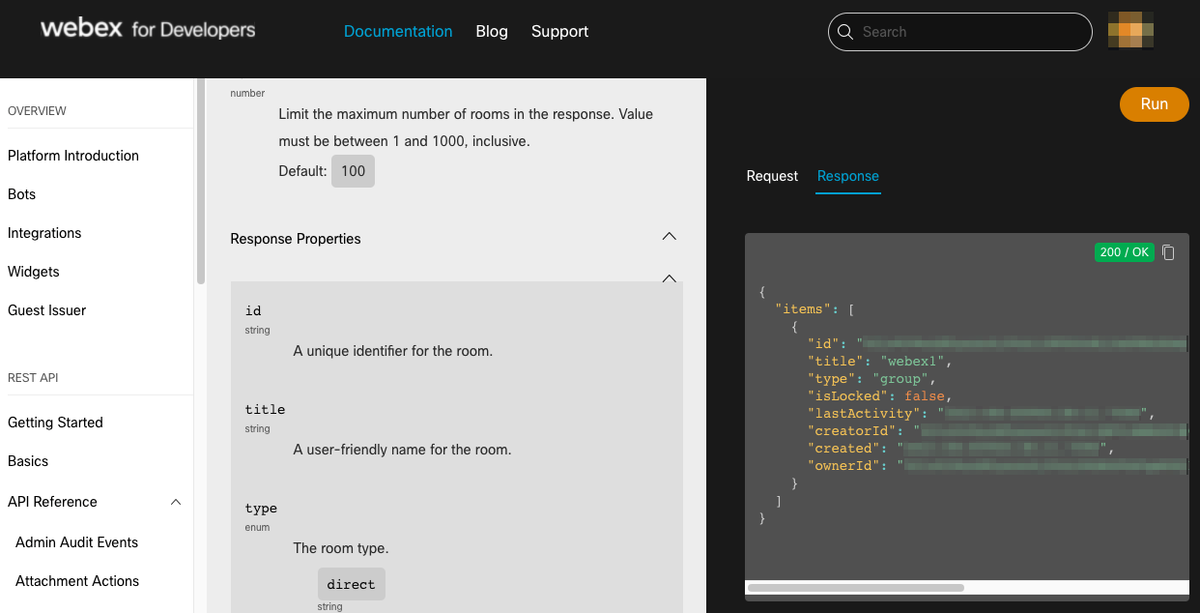Viewport: 1200px width, 613px height.
Task: Click the "group" type value in response
Action: tap(900, 379)
